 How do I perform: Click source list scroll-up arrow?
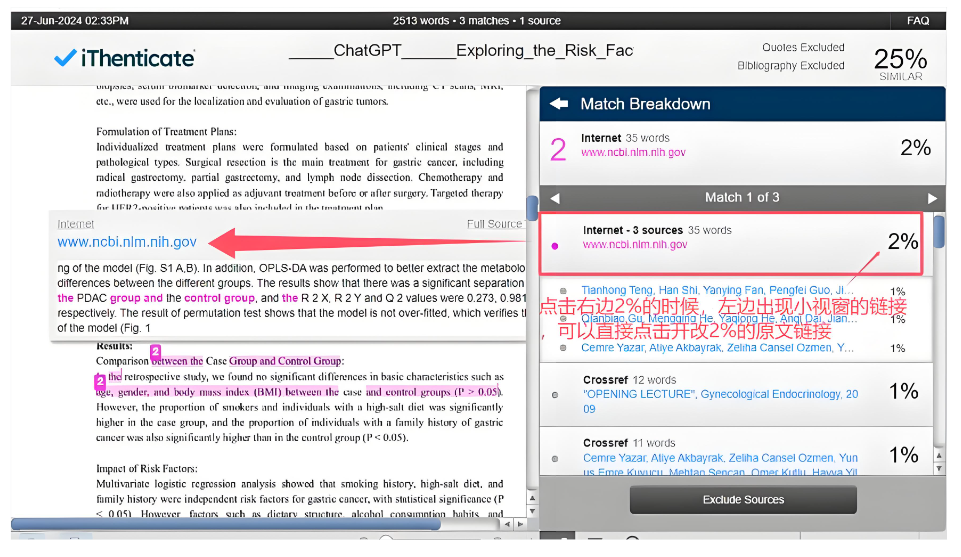pyautogui.click(x=939, y=455)
